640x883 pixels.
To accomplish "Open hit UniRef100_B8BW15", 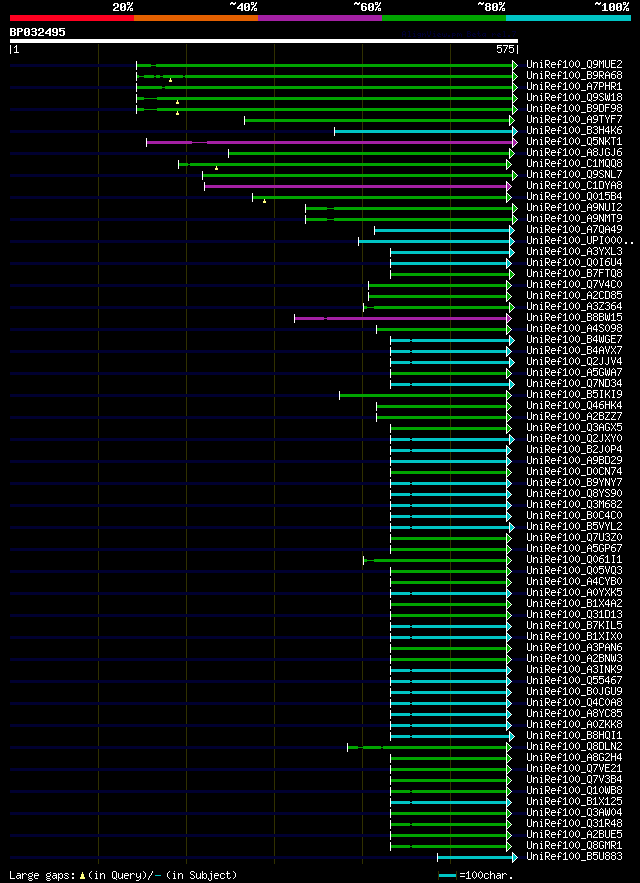I will point(574,318).
